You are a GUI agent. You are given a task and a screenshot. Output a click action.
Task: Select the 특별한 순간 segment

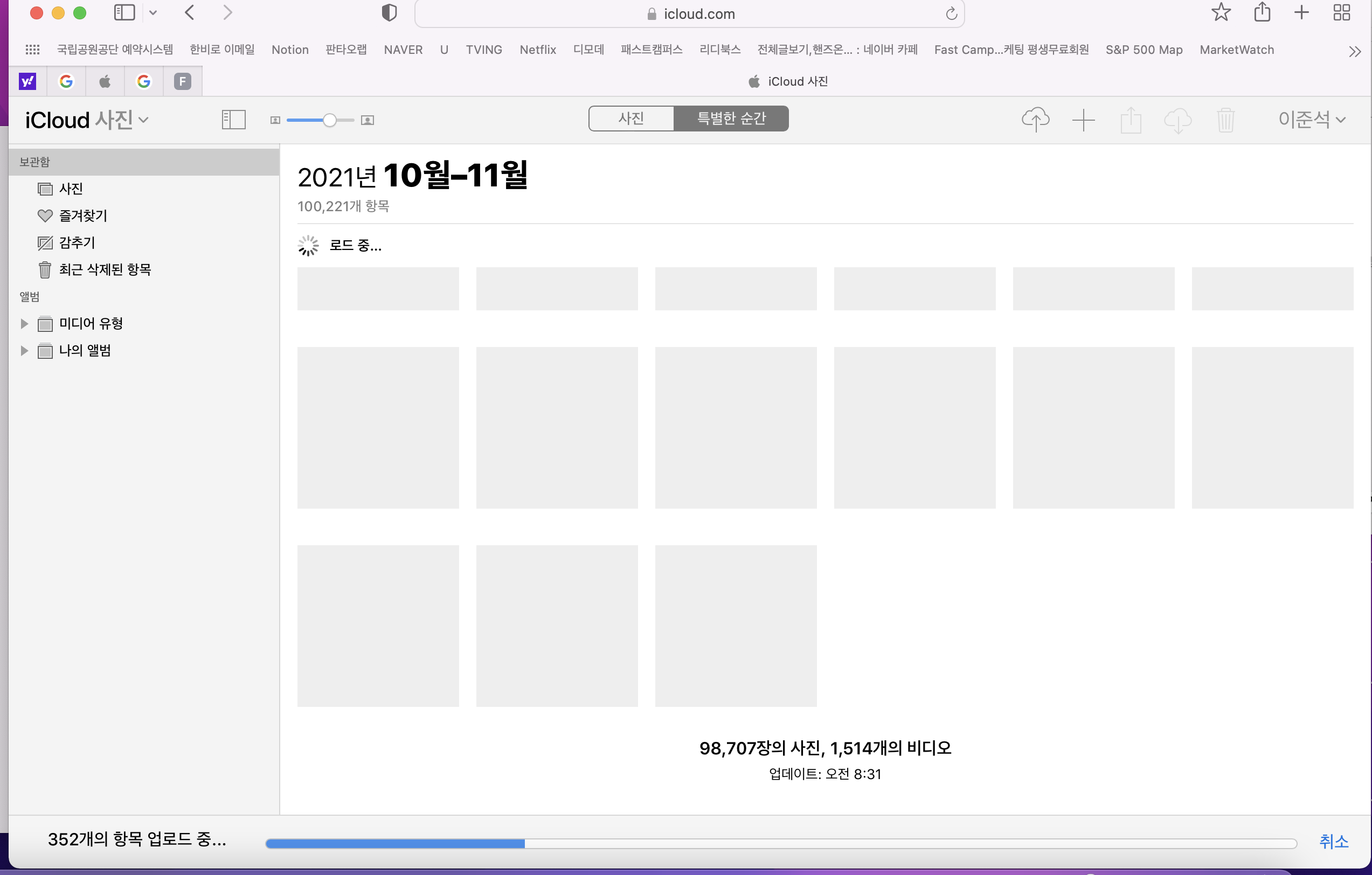point(731,119)
